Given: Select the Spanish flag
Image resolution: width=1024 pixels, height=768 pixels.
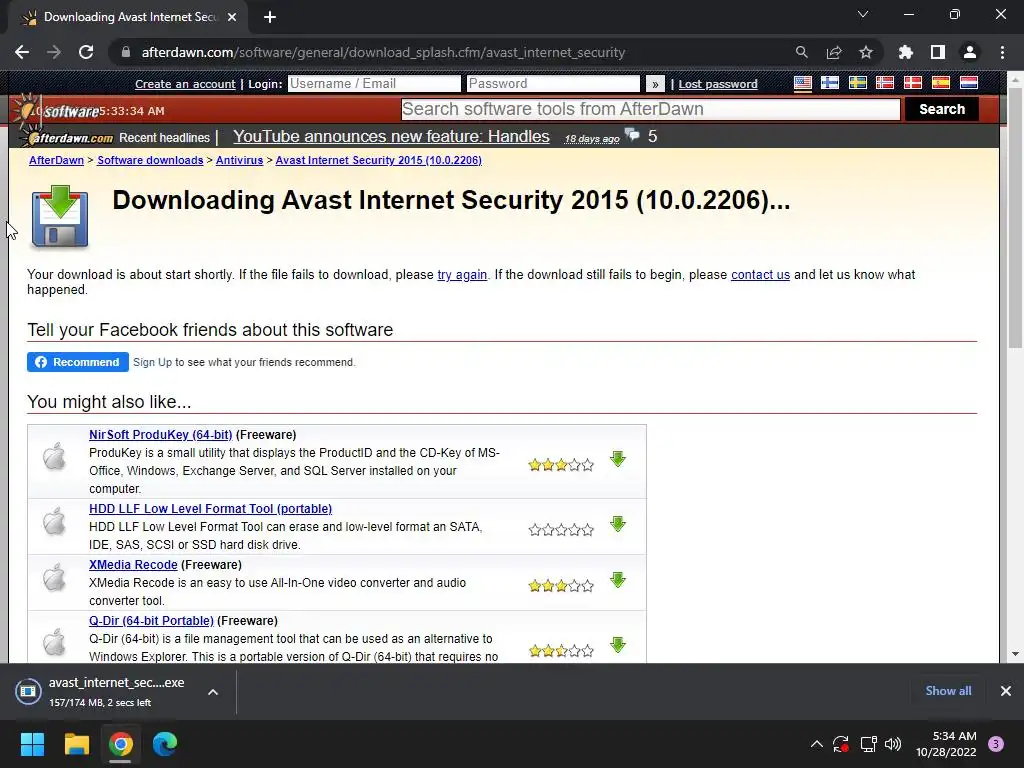Looking at the screenshot, I should (940, 83).
